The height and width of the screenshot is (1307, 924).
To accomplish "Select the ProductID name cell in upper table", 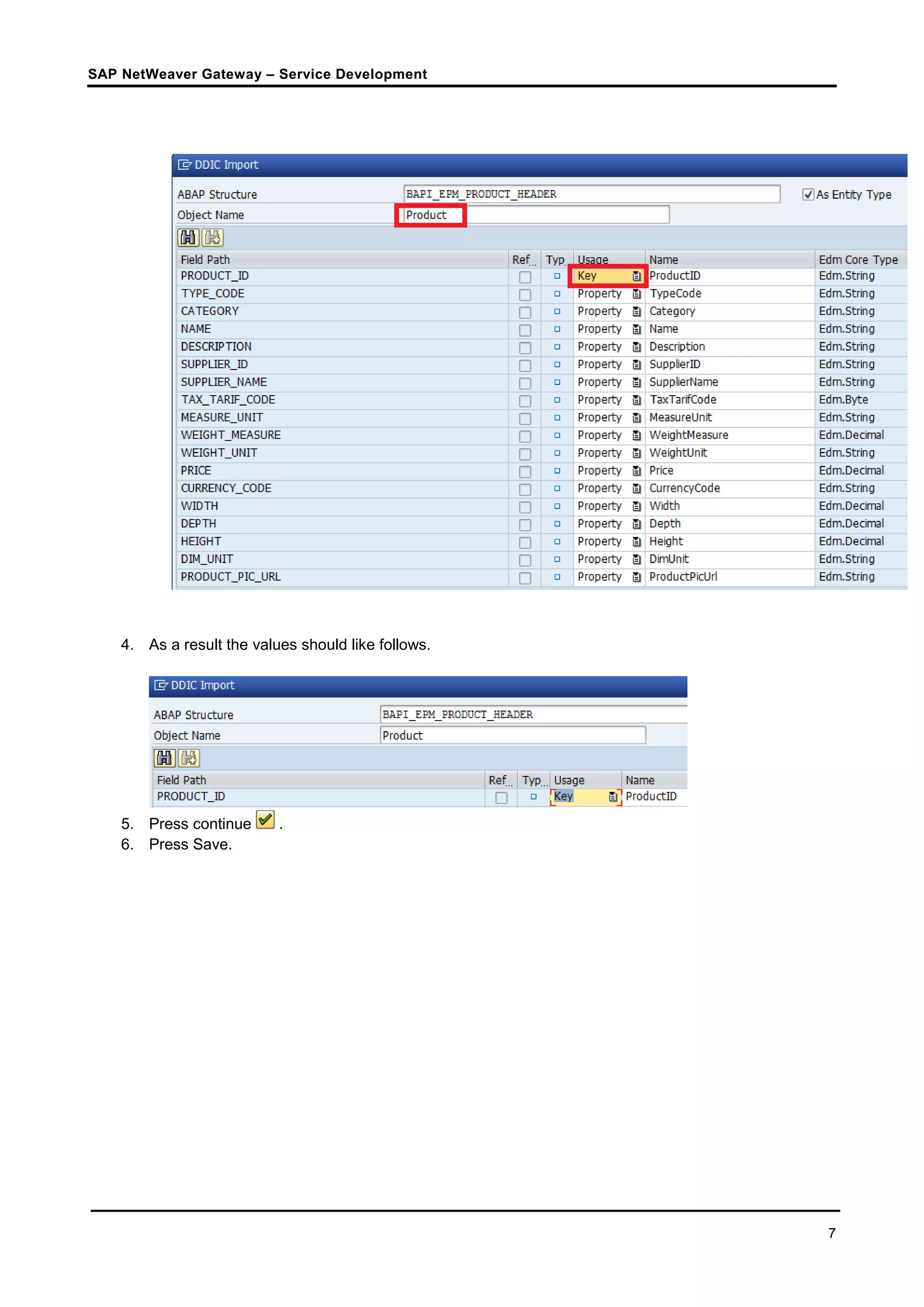I will pyautogui.click(x=730, y=276).
